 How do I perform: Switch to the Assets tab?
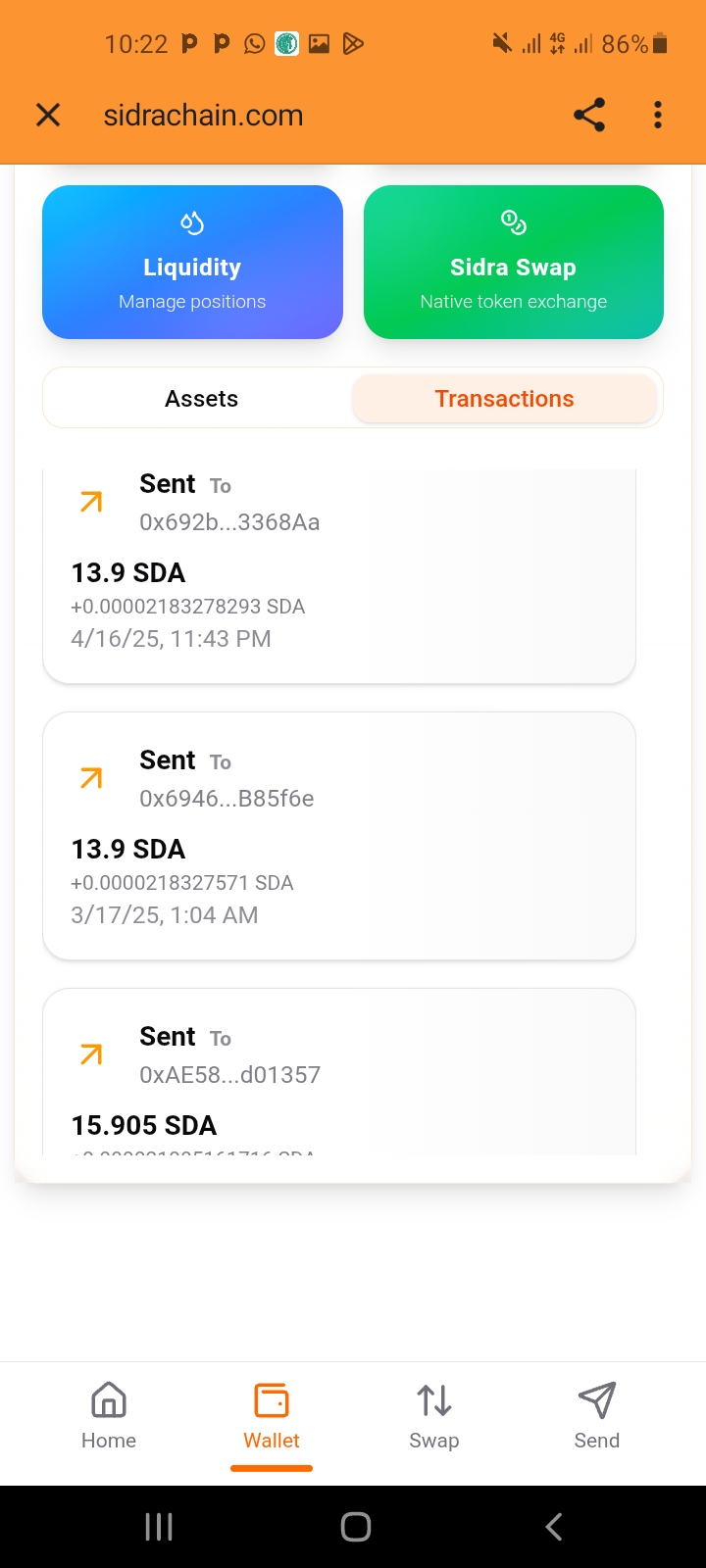tap(201, 399)
